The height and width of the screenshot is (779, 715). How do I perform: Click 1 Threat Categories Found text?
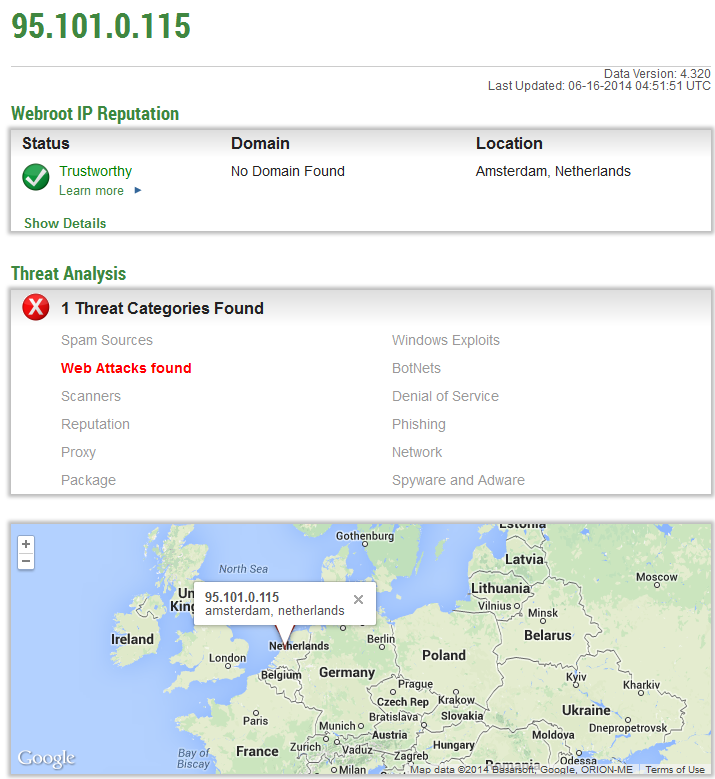pos(162,309)
